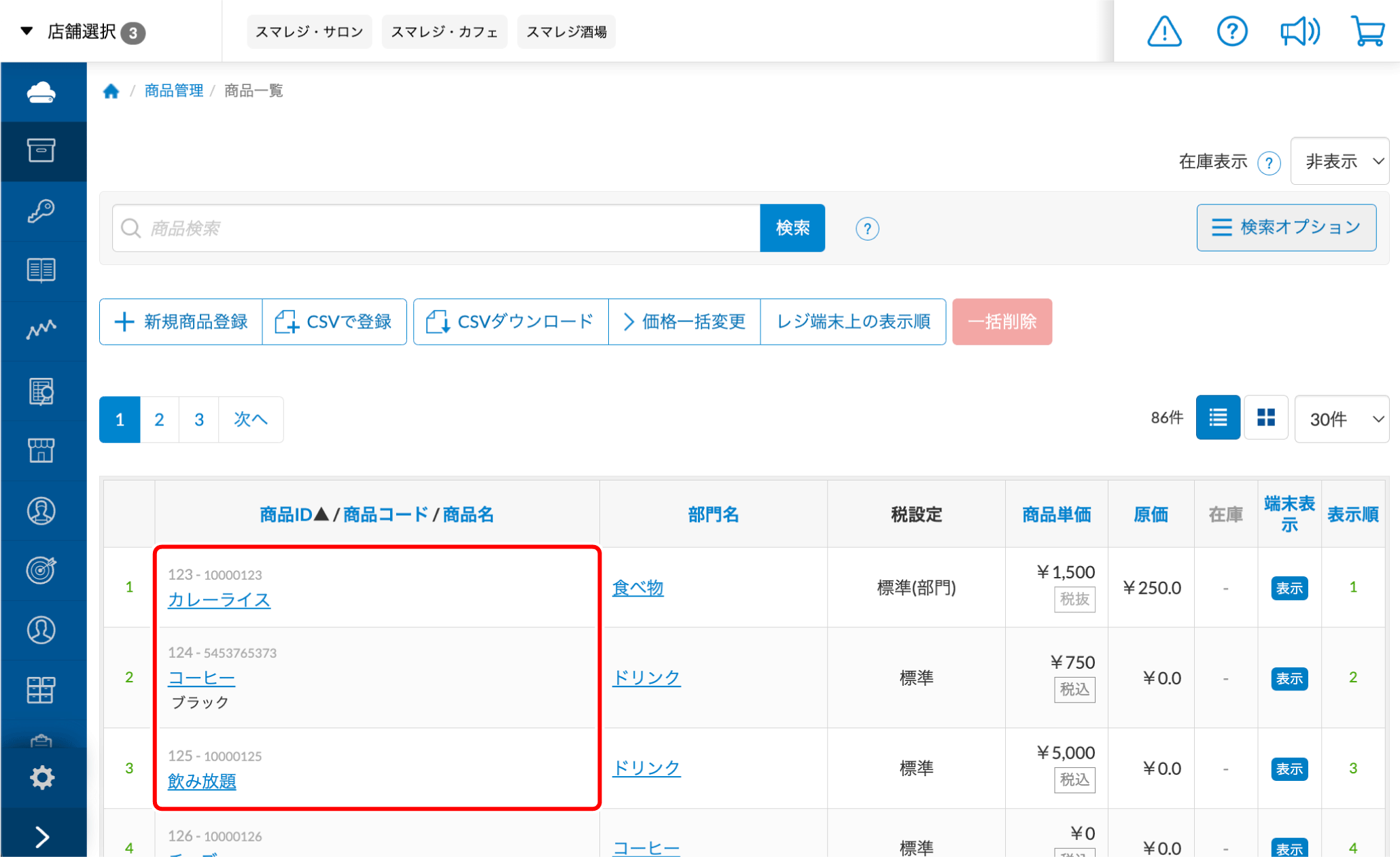Toggle 表示 badge for カレーライス
Image resolution: width=1400 pixels, height=857 pixels.
pyautogui.click(x=1289, y=588)
